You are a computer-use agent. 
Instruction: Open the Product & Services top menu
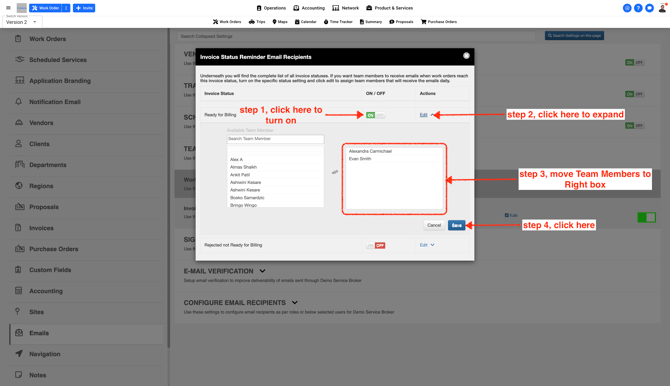pos(389,8)
